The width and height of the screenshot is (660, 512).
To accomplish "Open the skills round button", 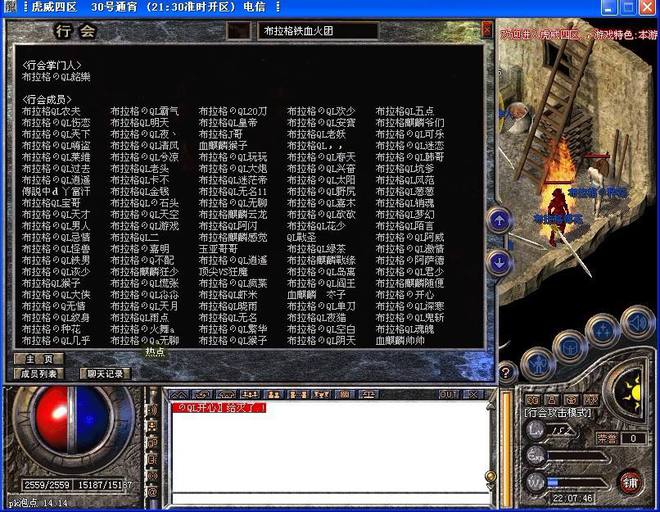I will pos(603,330).
